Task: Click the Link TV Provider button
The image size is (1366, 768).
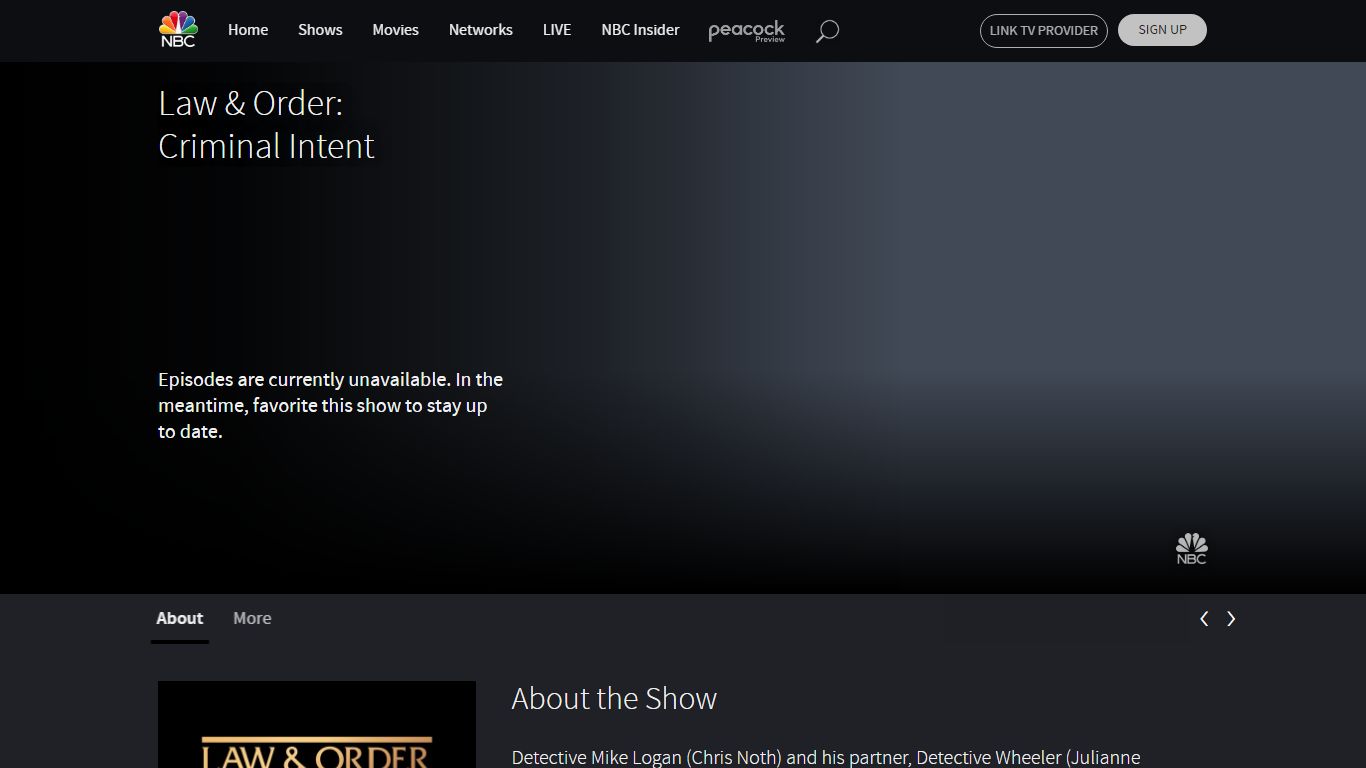Action: 1044,31
